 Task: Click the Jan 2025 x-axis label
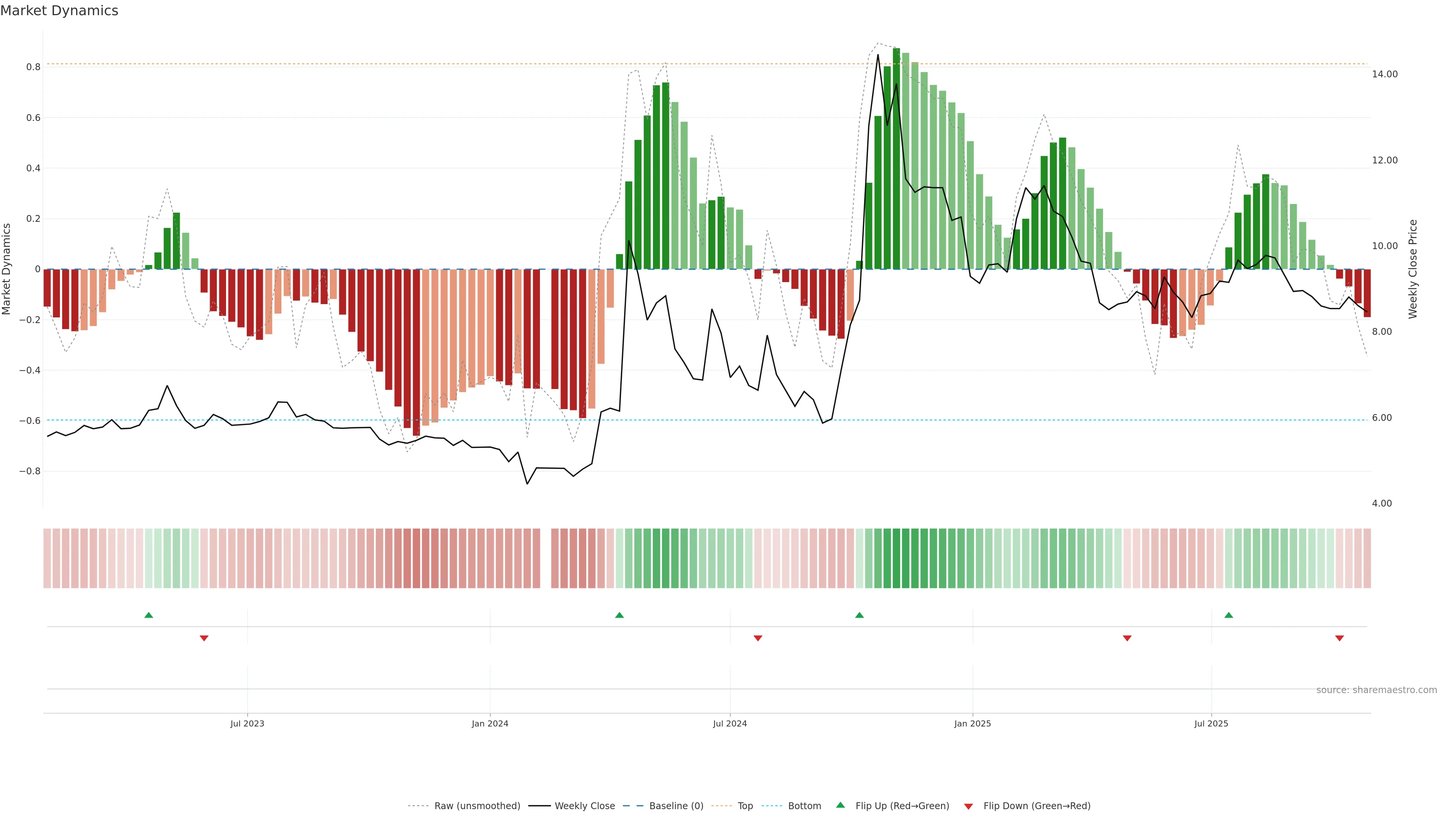[x=972, y=723]
